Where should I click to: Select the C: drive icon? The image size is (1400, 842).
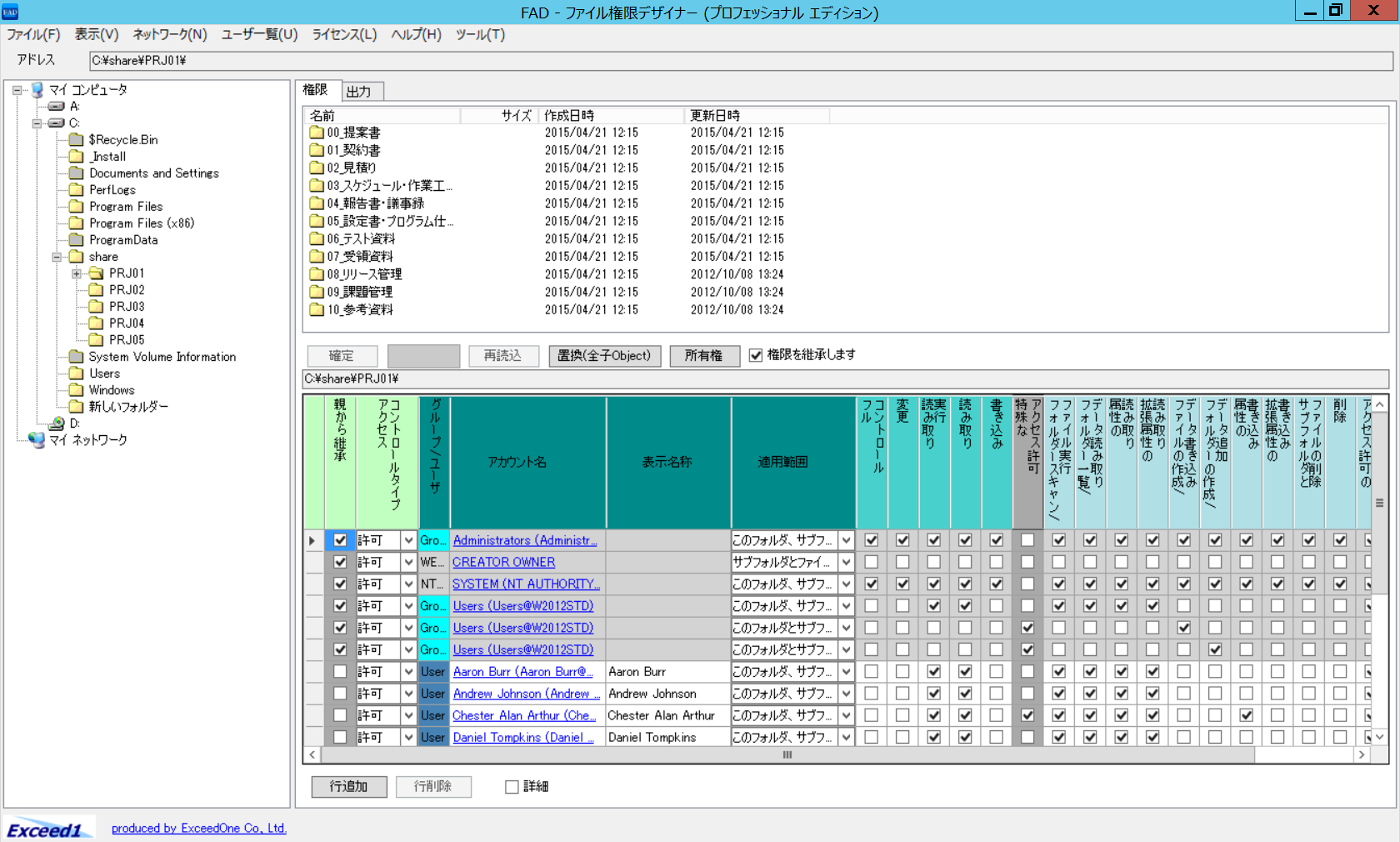point(57,123)
